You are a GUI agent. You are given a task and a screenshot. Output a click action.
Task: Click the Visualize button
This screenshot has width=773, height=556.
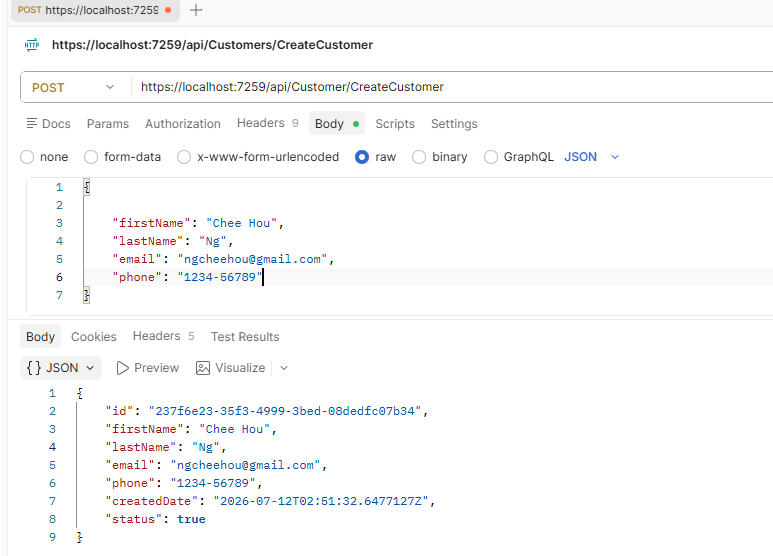coord(230,368)
